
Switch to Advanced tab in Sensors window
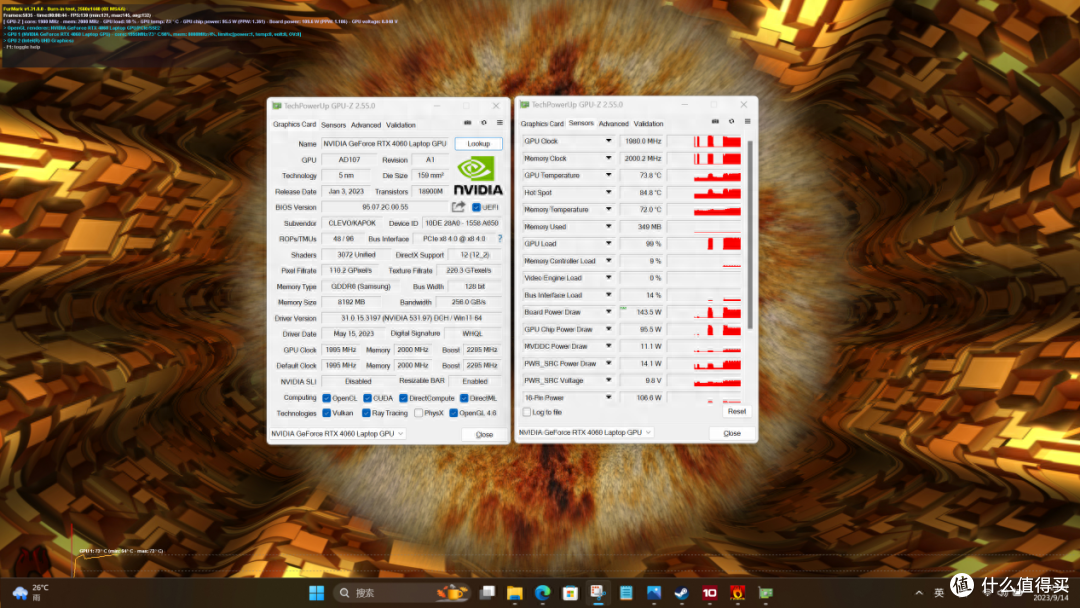coord(614,124)
